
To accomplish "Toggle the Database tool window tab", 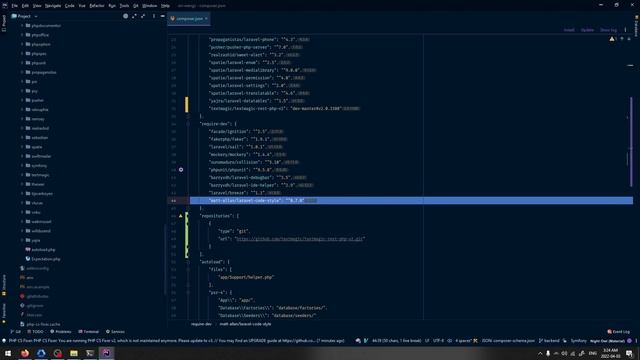I will coord(636,25).
